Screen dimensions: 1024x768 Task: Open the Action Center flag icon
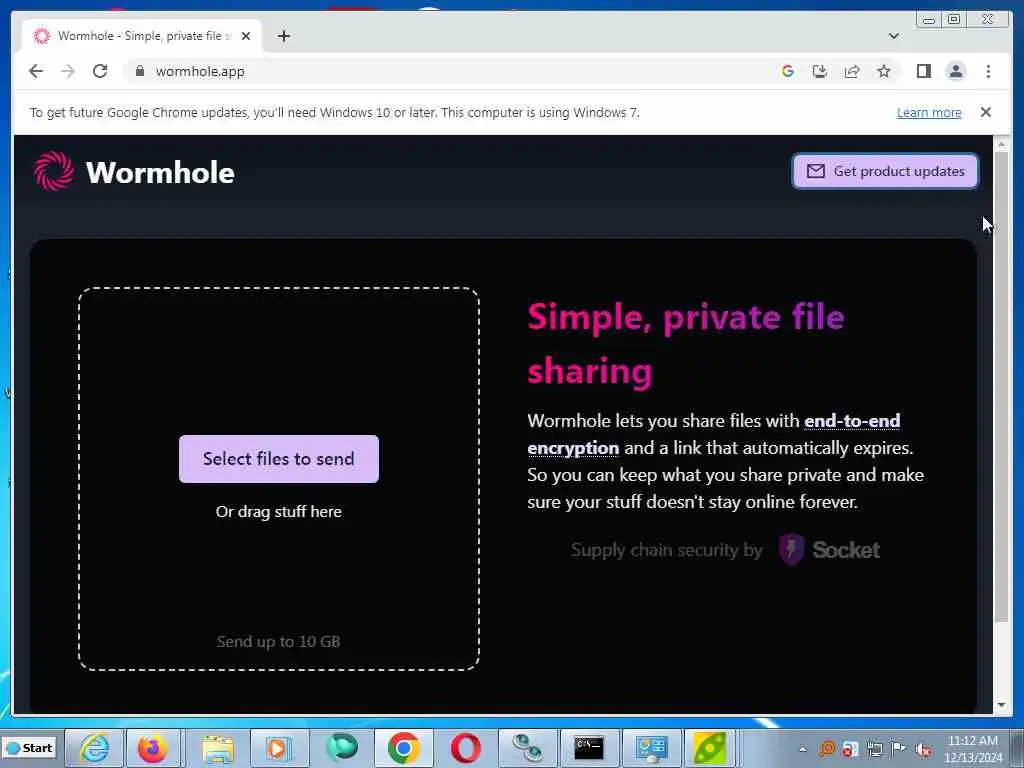(898, 748)
